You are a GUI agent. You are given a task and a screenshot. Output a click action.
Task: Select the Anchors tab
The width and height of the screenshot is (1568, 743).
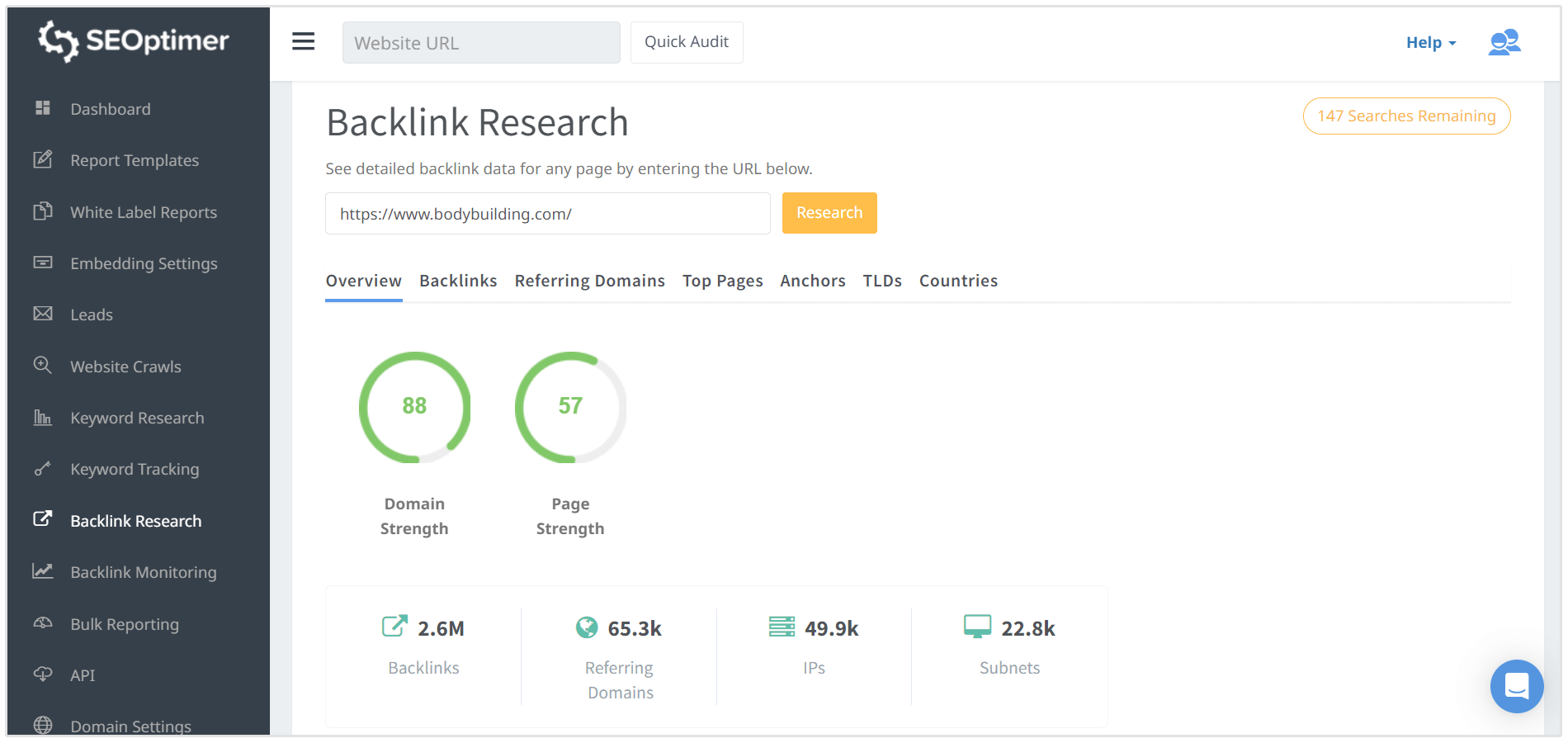[812, 281]
